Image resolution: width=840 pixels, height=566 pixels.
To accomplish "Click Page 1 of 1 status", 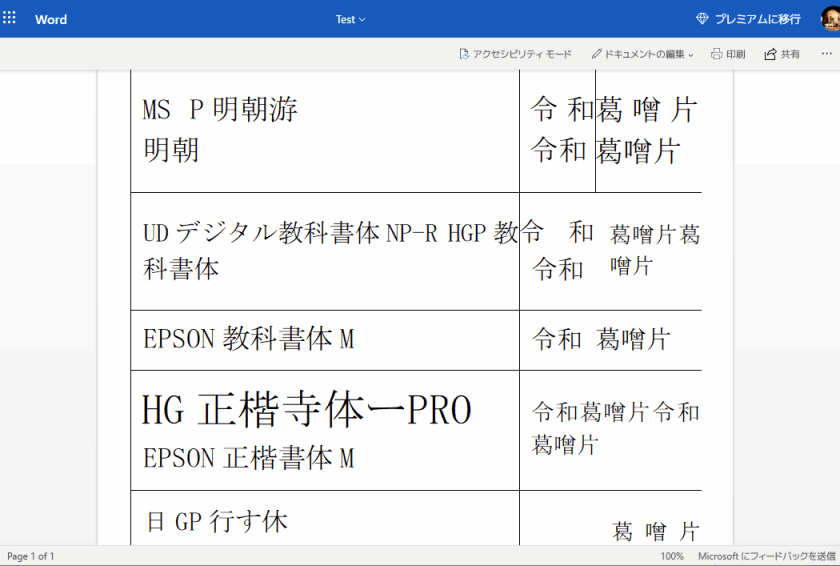I will pos(31,556).
